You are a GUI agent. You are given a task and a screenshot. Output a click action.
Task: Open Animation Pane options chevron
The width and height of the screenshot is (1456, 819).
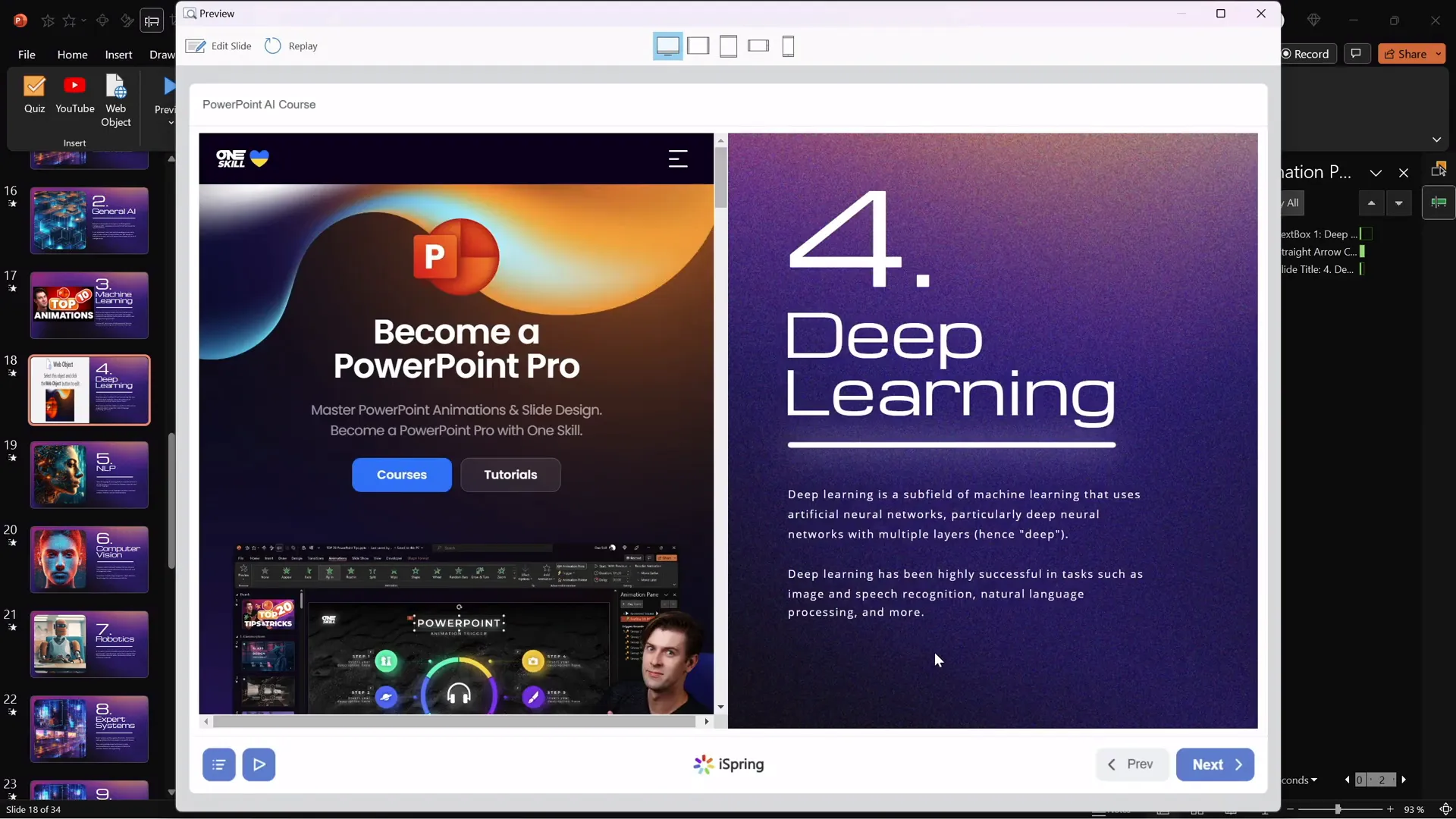point(1376,173)
